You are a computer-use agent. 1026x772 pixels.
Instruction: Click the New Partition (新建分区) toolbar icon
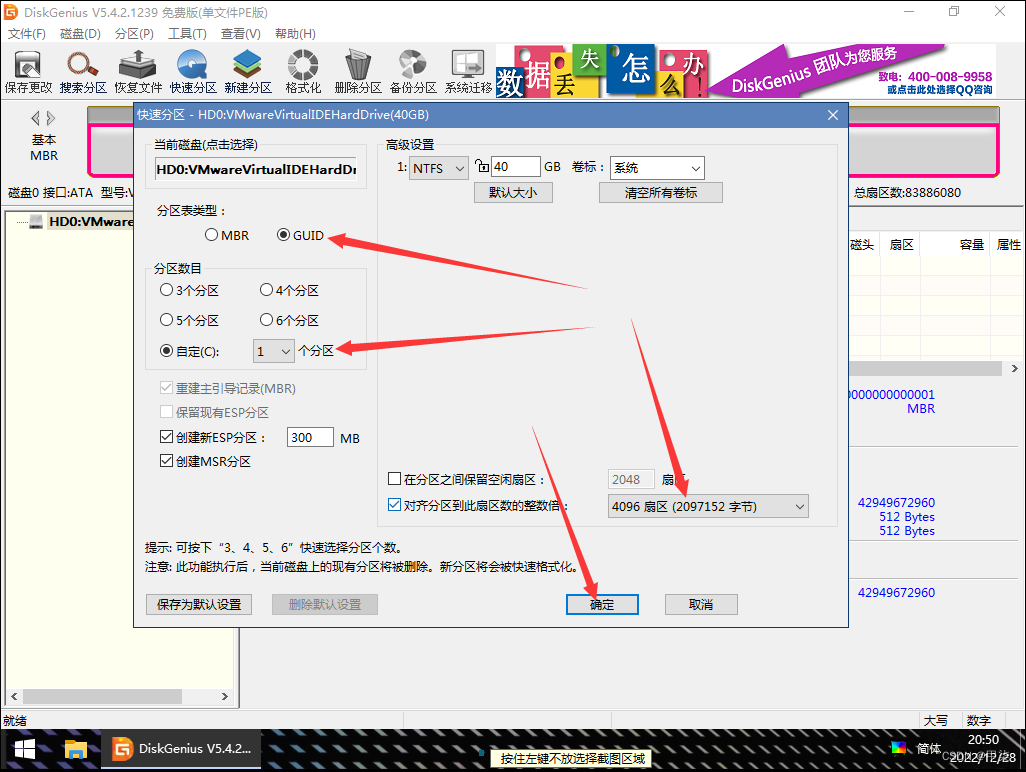(x=248, y=72)
